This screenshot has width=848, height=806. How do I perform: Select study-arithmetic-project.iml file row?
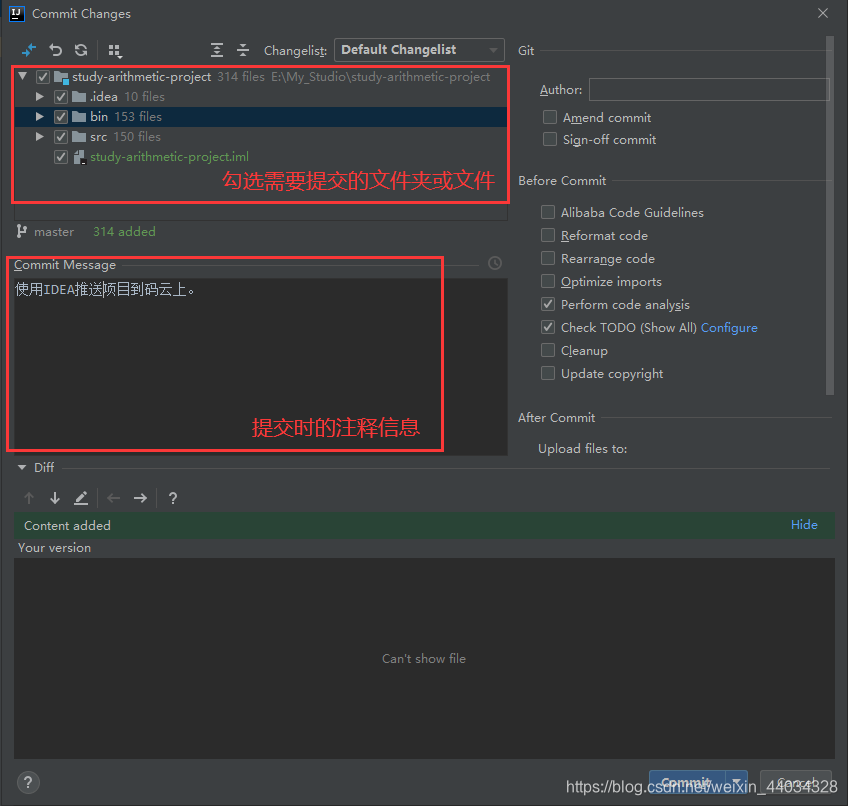click(x=260, y=157)
